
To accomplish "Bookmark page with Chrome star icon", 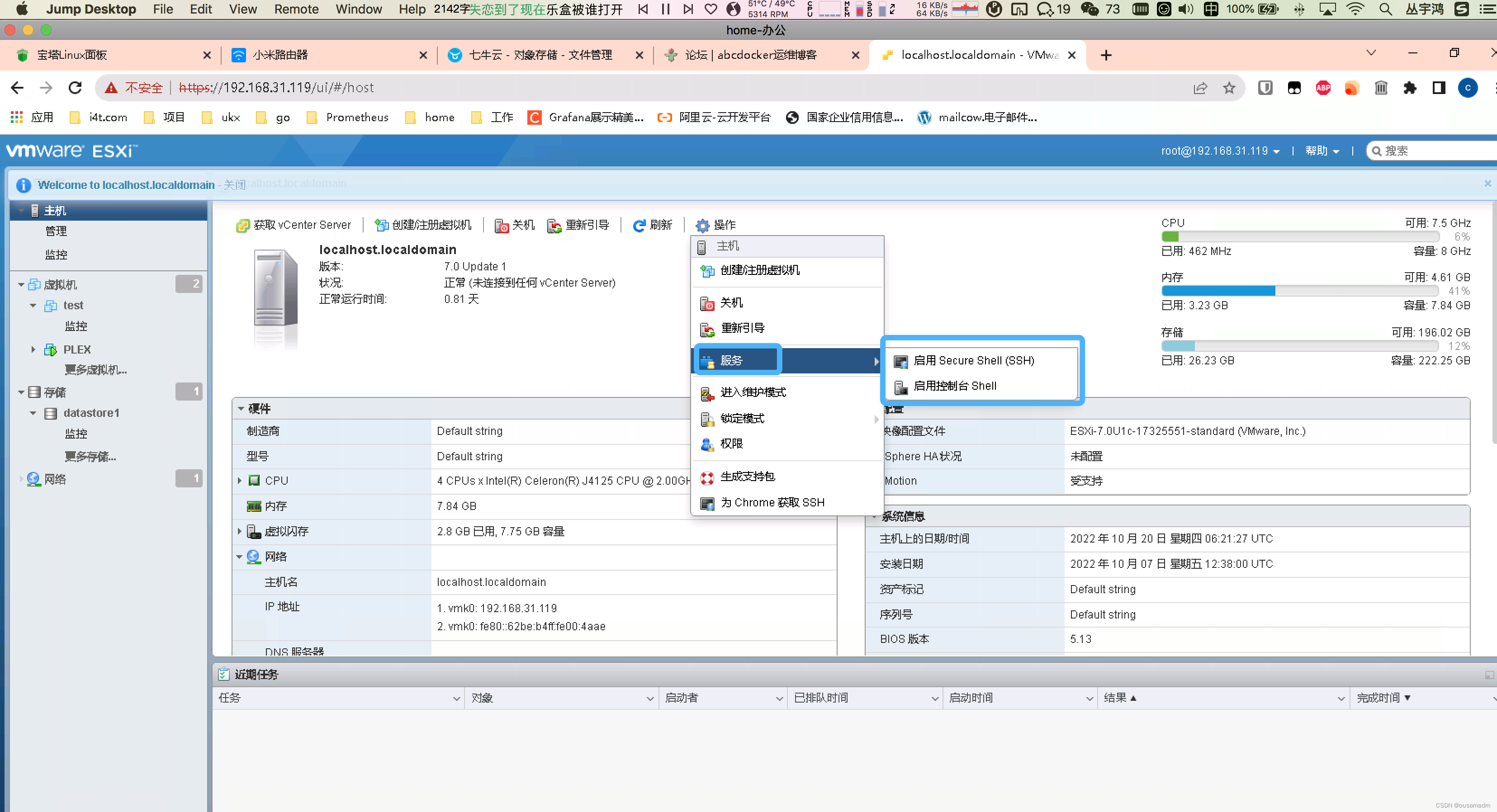I will pyautogui.click(x=1228, y=88).
